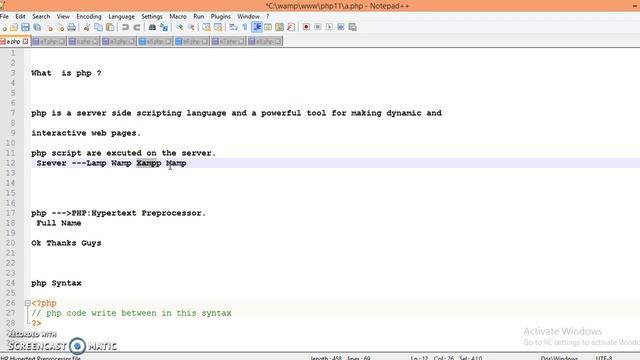Open the ? help menu
The image size is (640, 360).
268,16
